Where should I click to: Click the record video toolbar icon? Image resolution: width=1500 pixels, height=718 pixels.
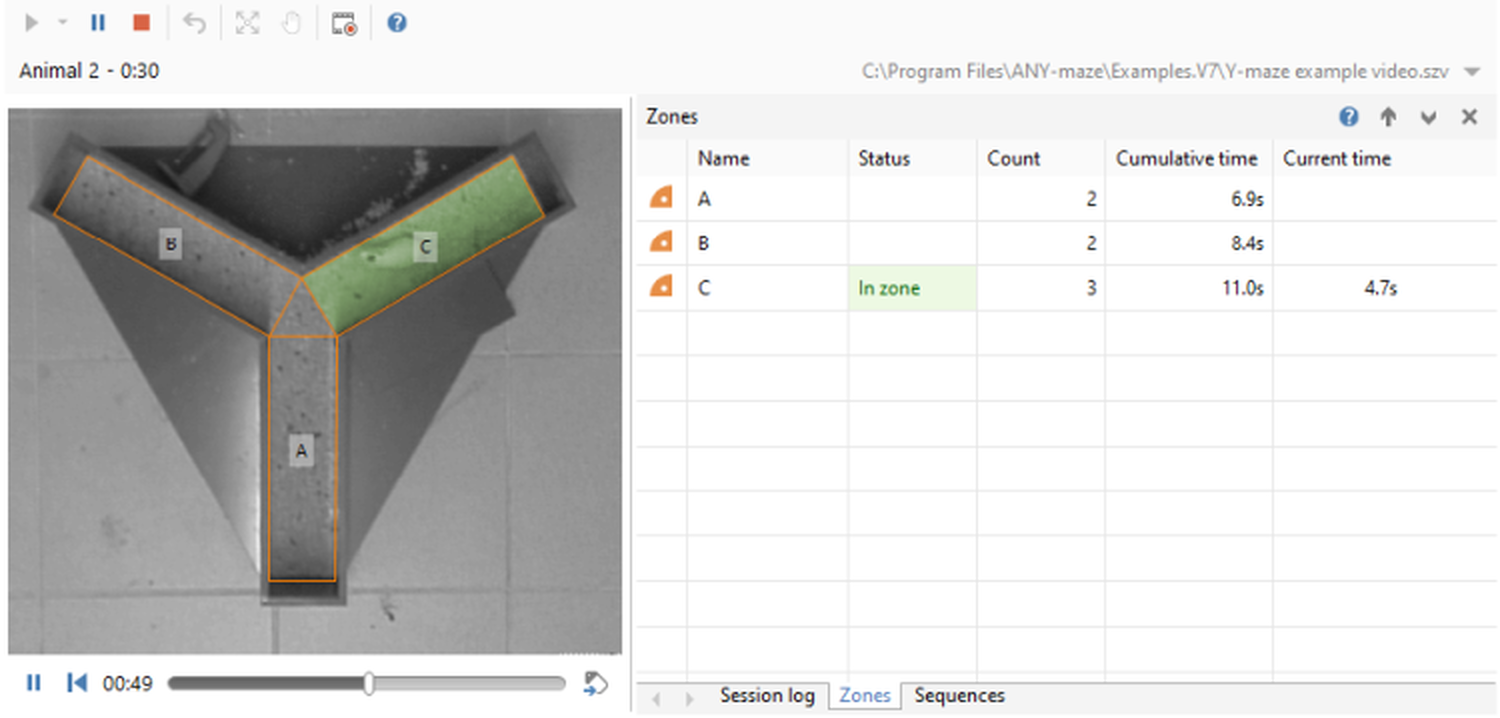(x=344, y=23)
